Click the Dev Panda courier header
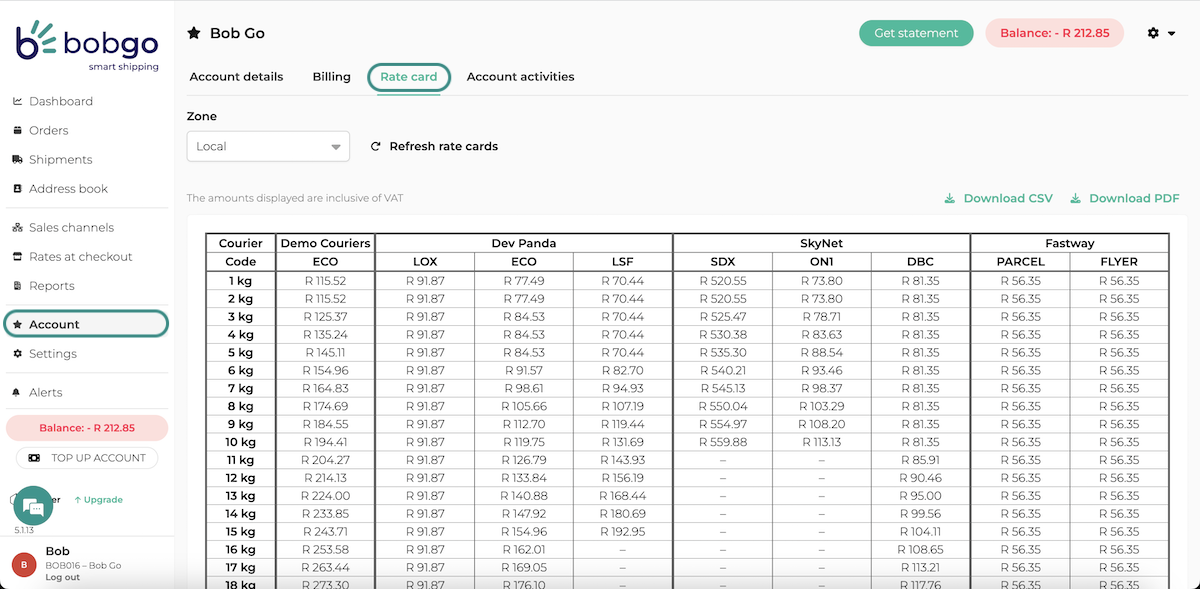The image size is (1200, 589). pos(524,243)
